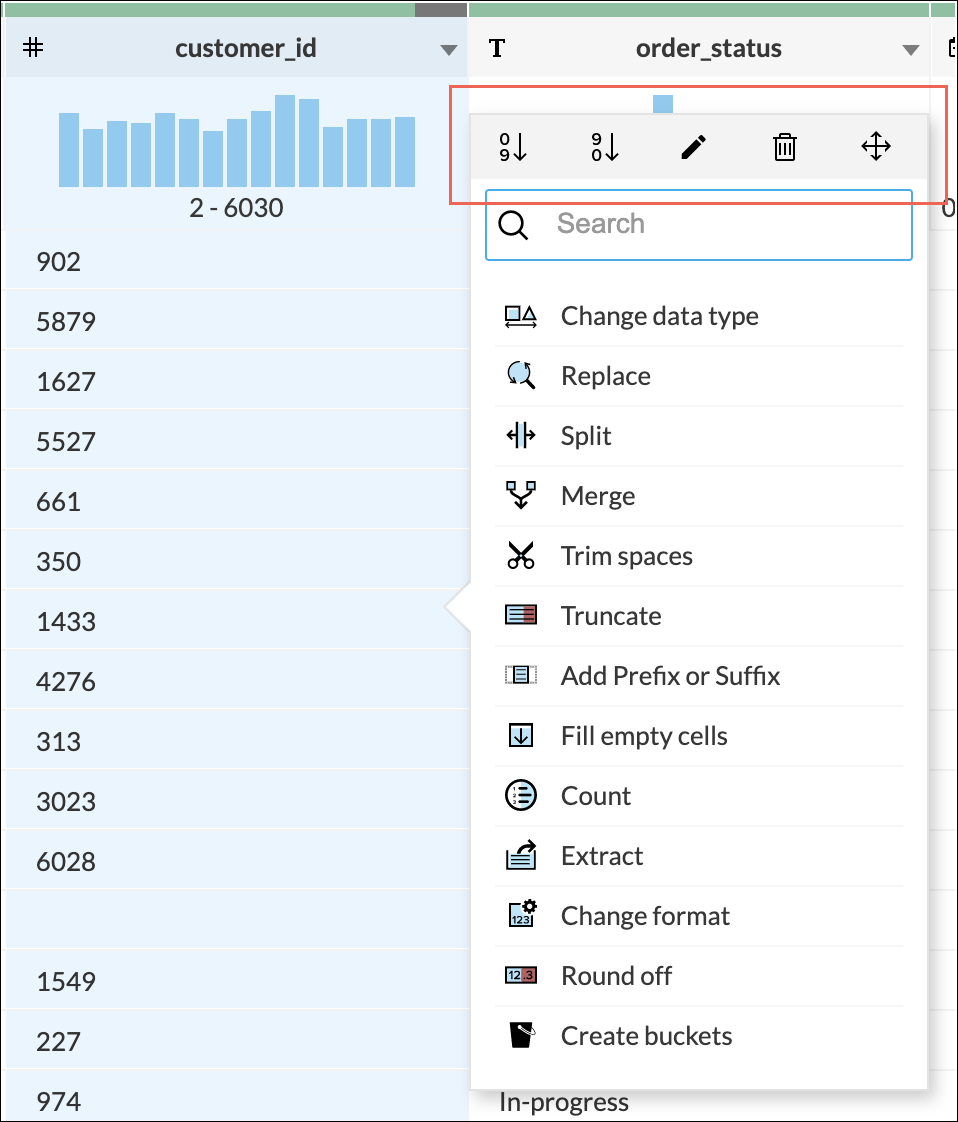Click the Split icon in menu
This screenshot has height=1122, width=958.
[521, 436]
